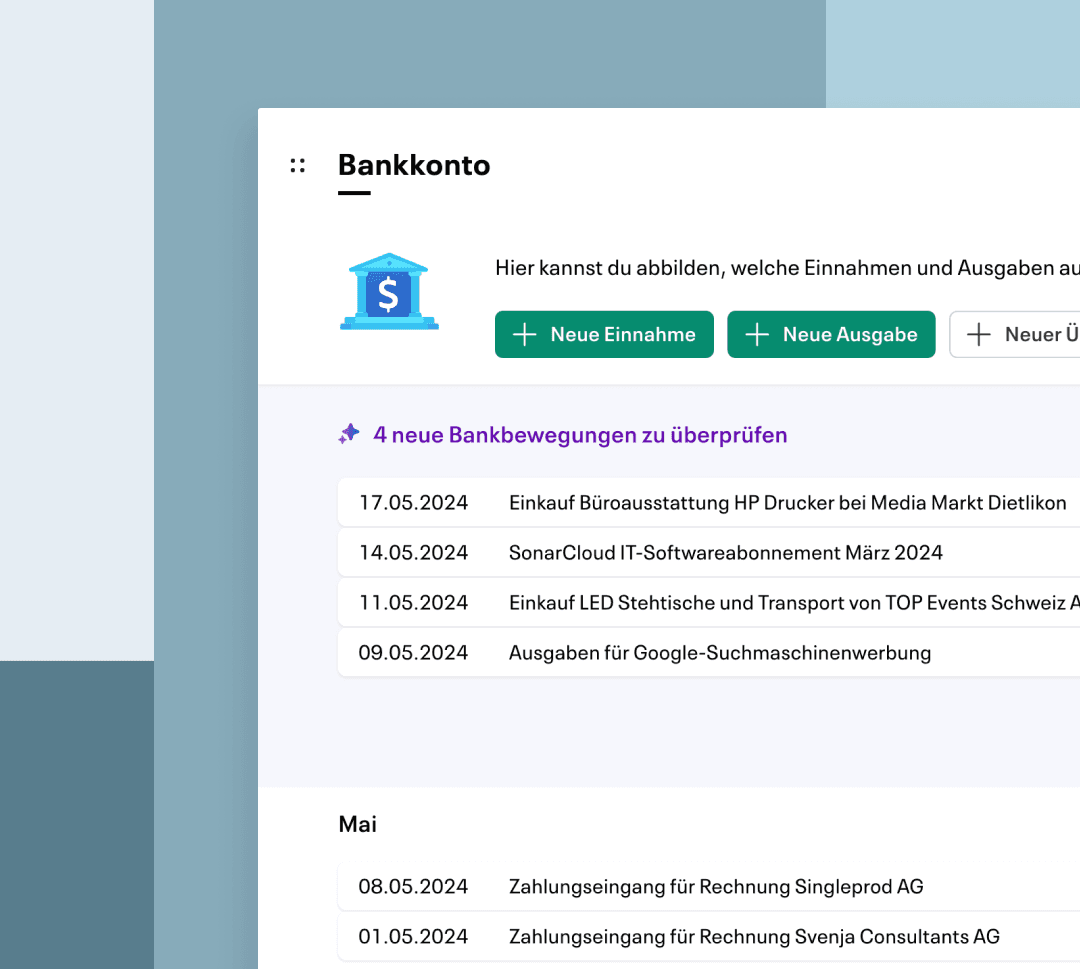
Task: Select the Bankkonto tab heading
Action: point(414,165)
